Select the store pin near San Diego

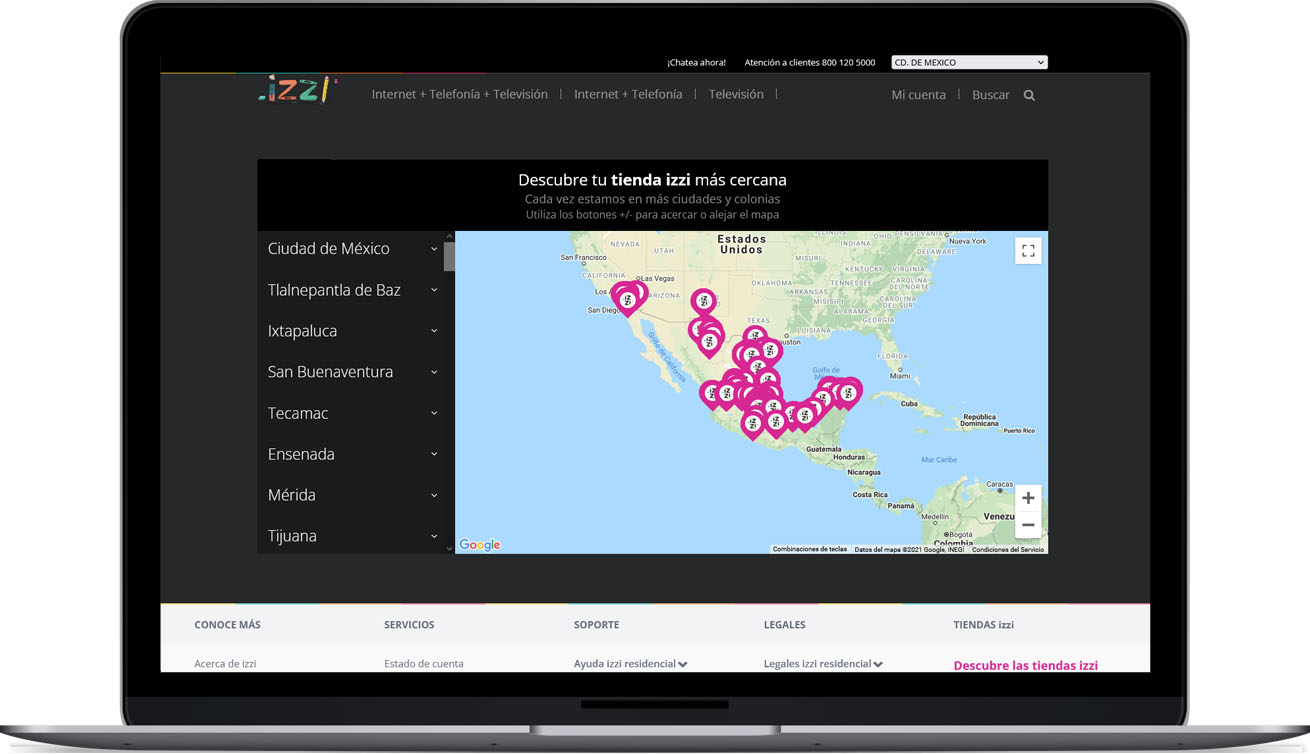click(x=628, y=300)
